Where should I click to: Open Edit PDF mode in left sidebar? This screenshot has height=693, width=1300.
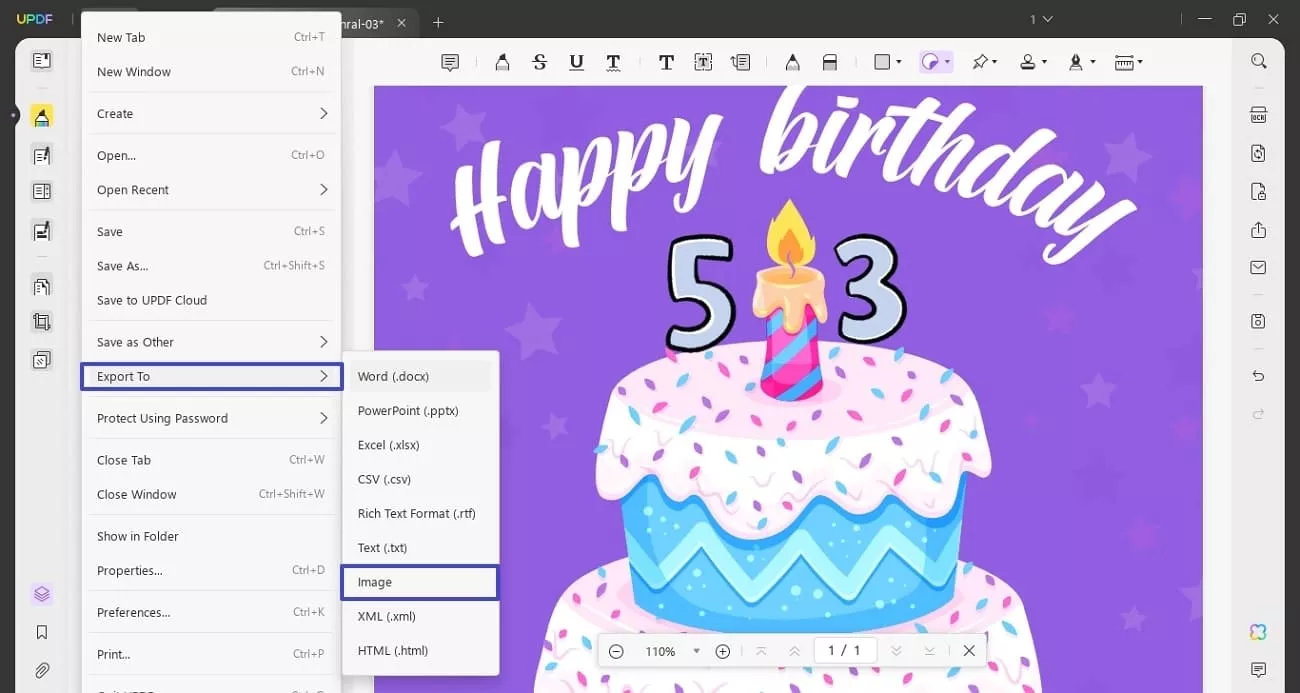coord(41,155)
